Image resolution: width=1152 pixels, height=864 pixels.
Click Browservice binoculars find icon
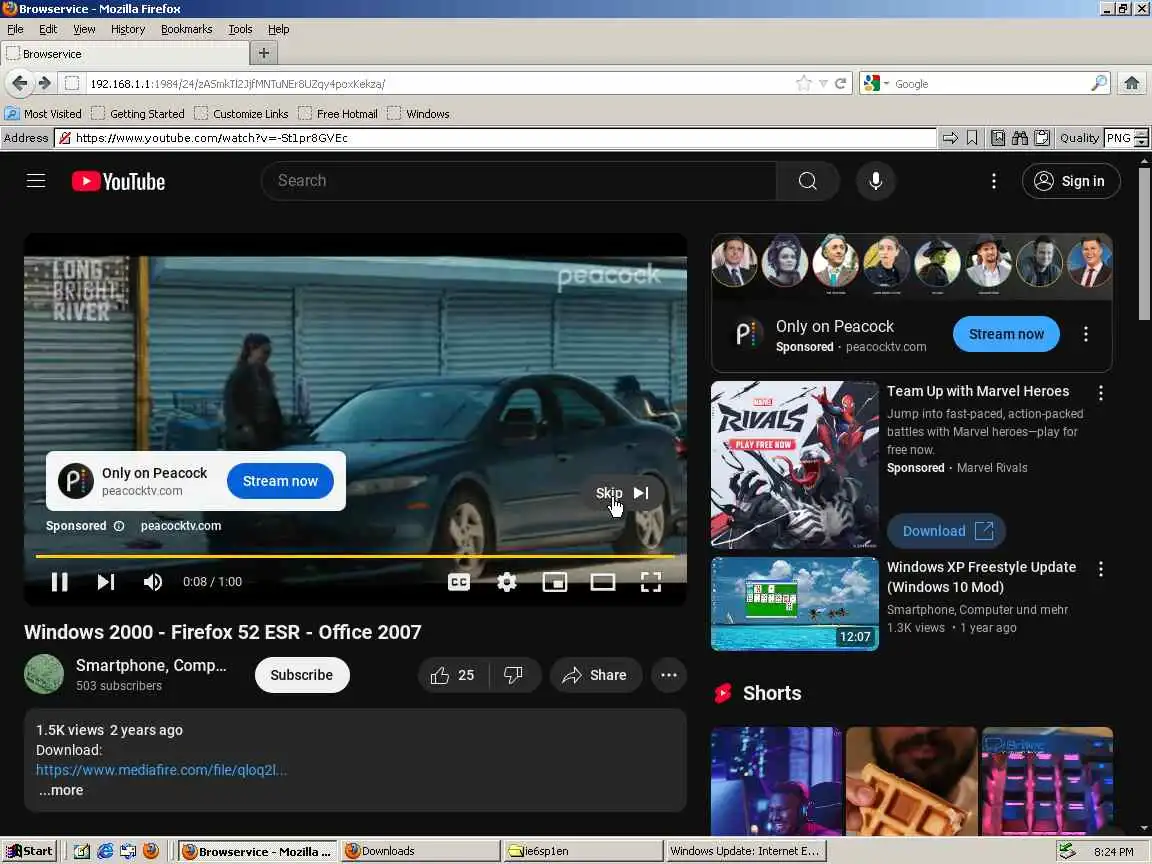click(x=1020, y=138)
